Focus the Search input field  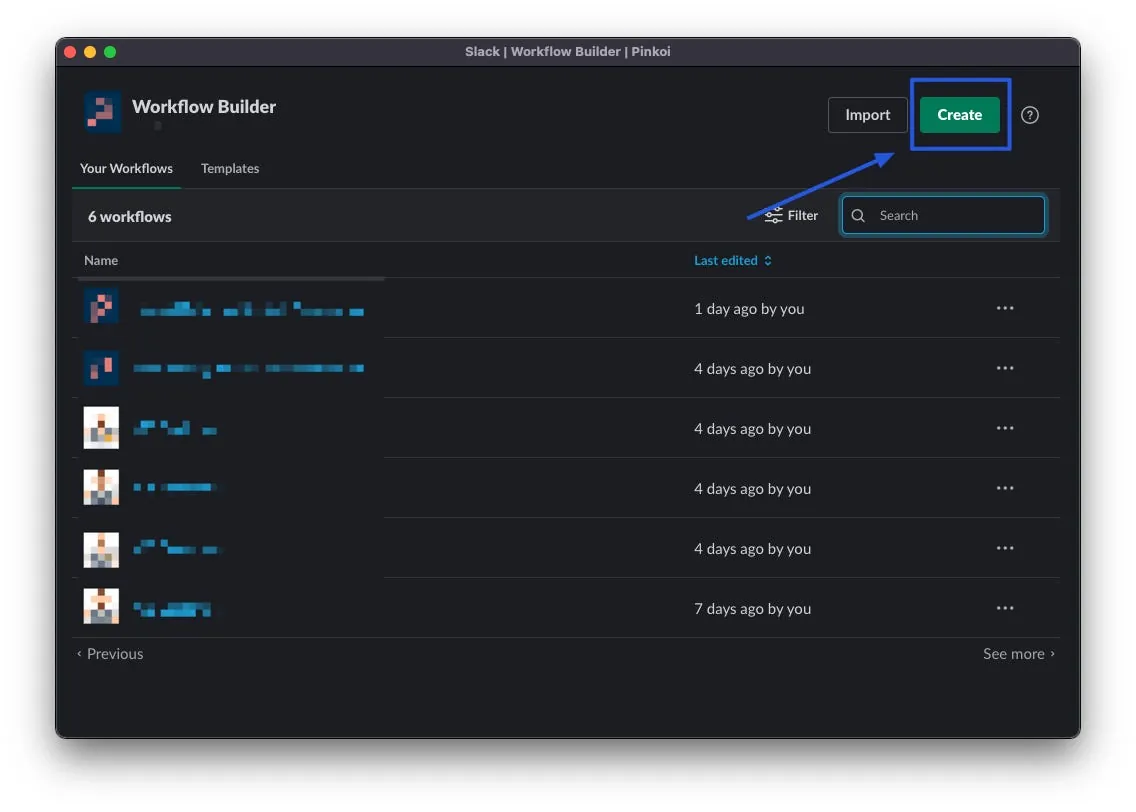(955, 216)
